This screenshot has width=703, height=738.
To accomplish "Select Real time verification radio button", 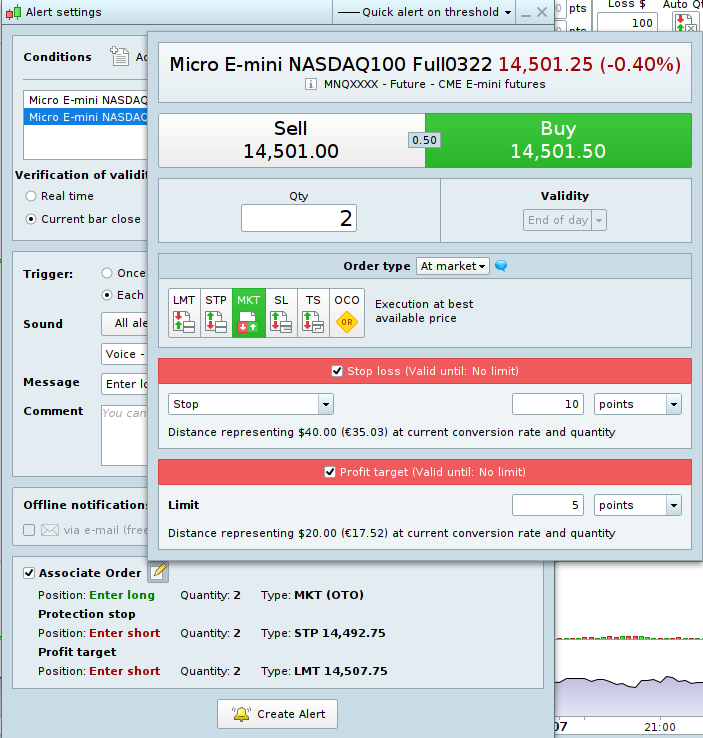I will (31, 196).
